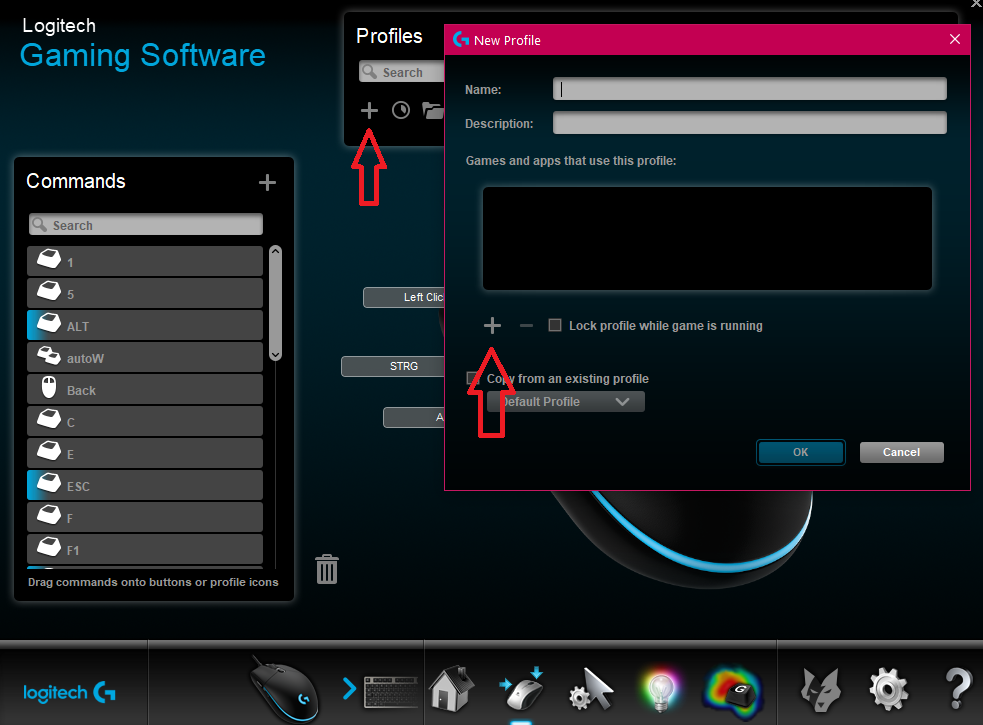The height and width of the screenshot is (725, 983).
Task: Select the E key command
Action: coord(145,453)
